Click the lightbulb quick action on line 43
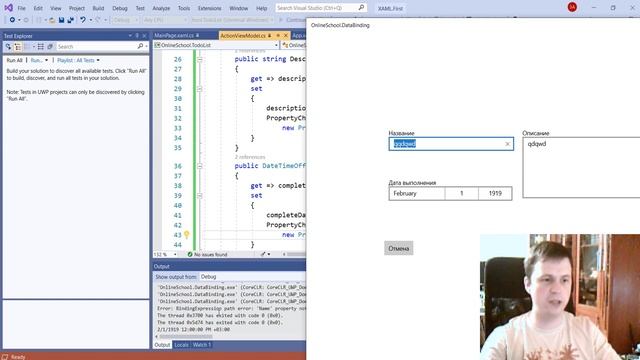 [187, 235]
